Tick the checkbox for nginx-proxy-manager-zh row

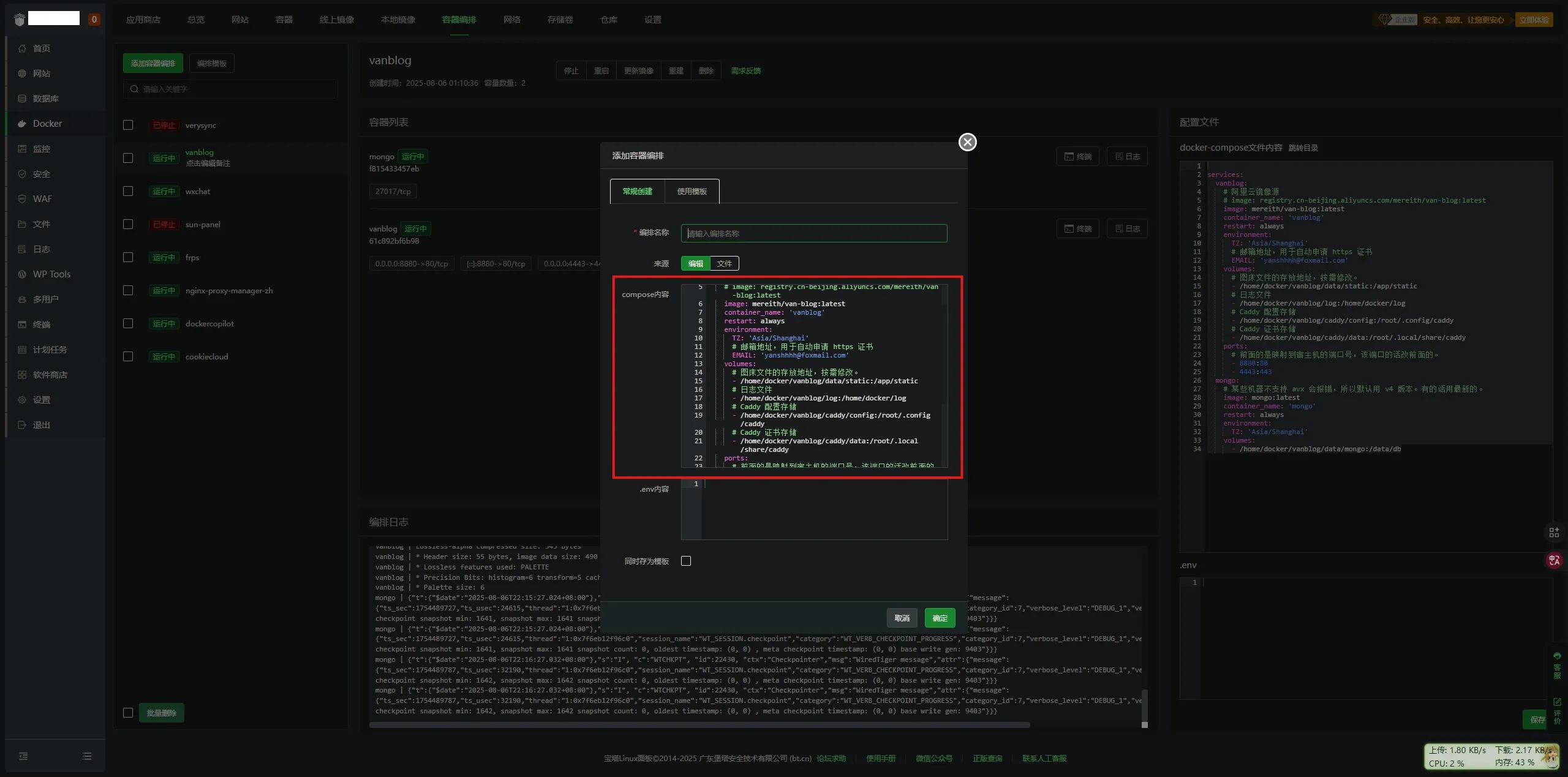click(128, 290)
